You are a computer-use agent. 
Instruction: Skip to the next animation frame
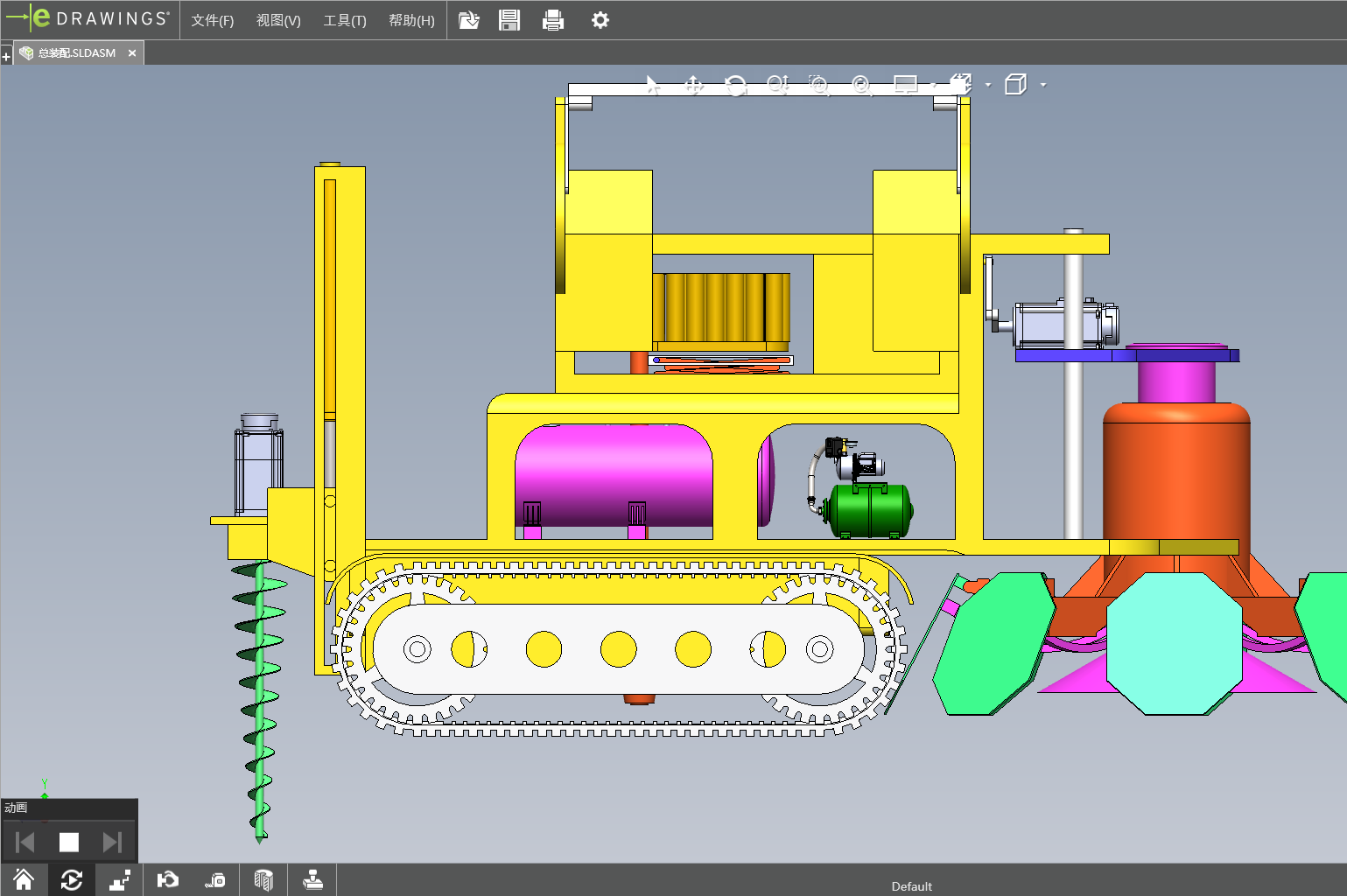(x=112, y=842)
